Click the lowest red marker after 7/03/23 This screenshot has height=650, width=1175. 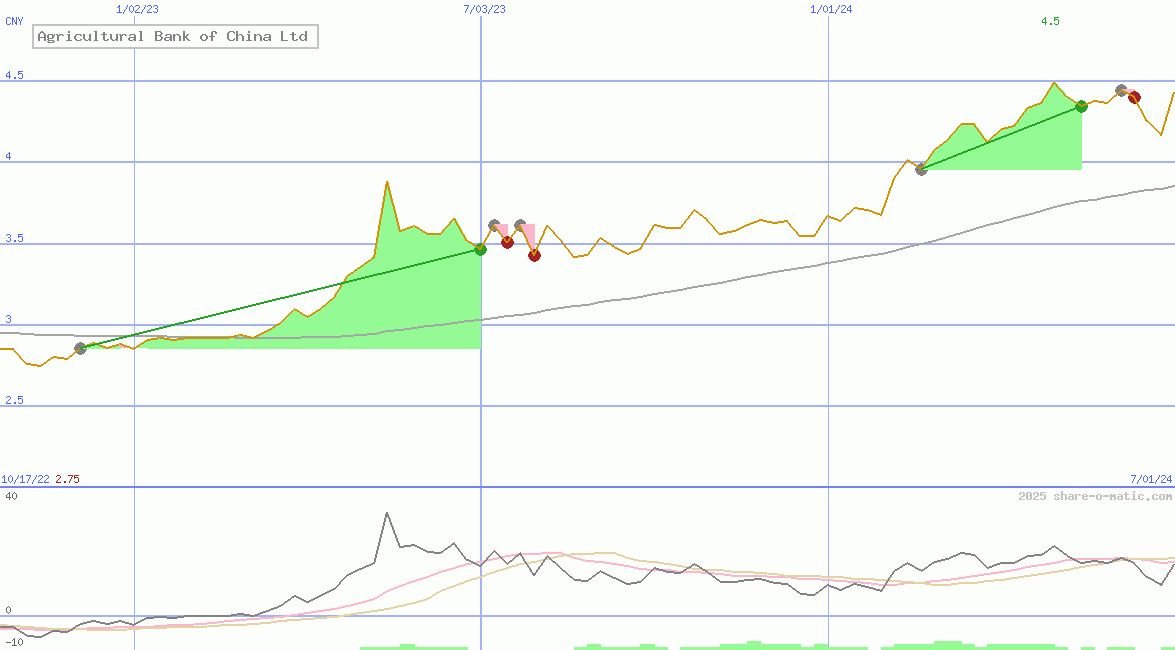(x=534, y=256)
